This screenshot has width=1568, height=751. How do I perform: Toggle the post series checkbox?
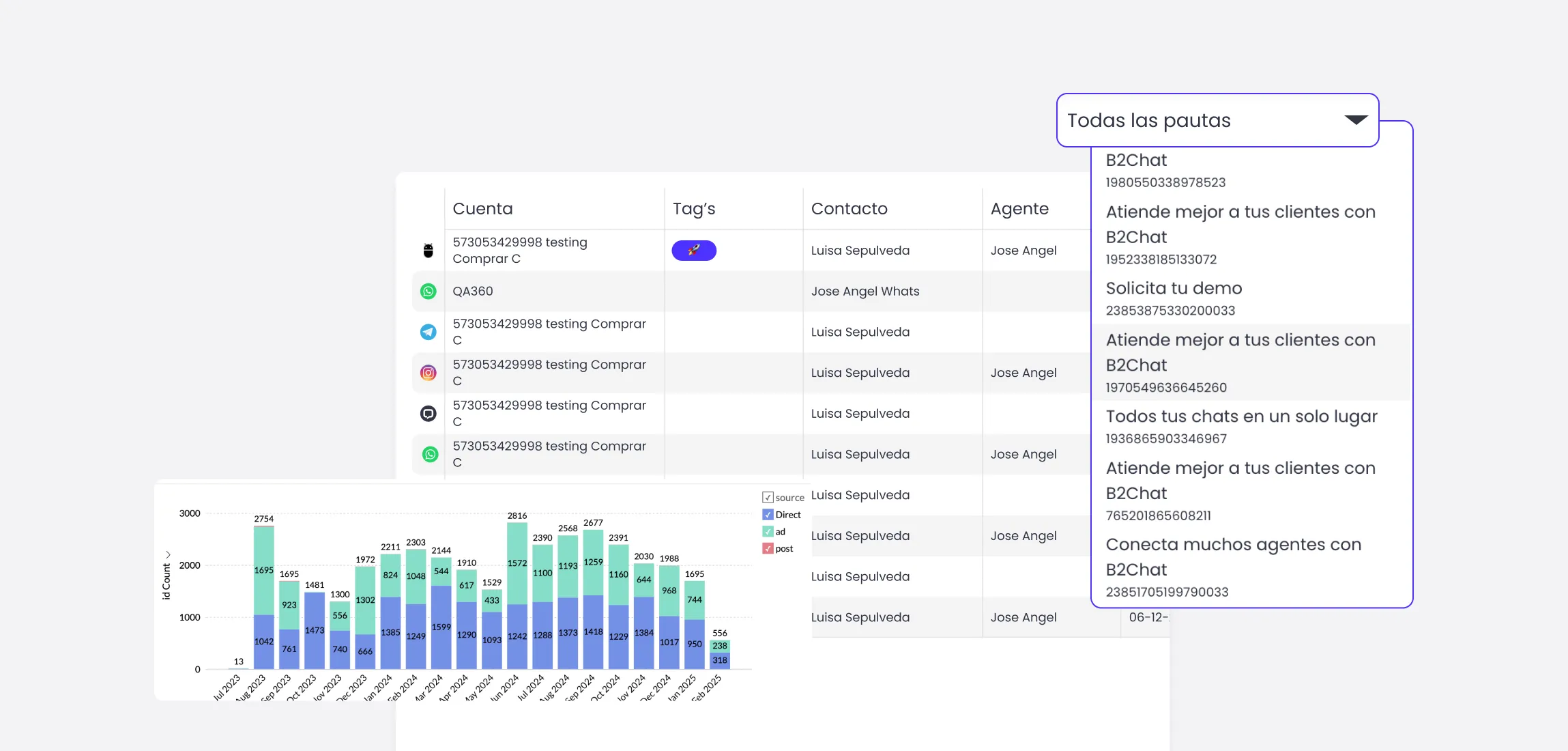point(768,549)
